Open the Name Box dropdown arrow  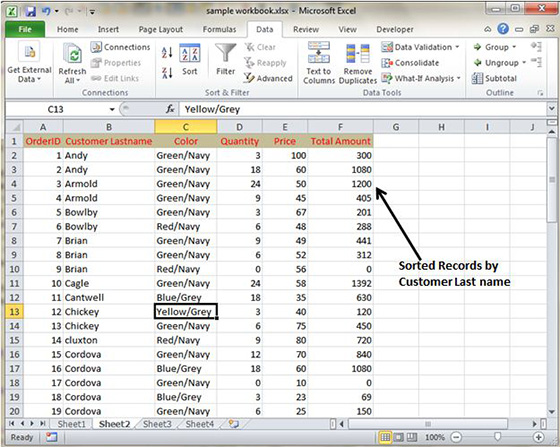click(112, 109)
